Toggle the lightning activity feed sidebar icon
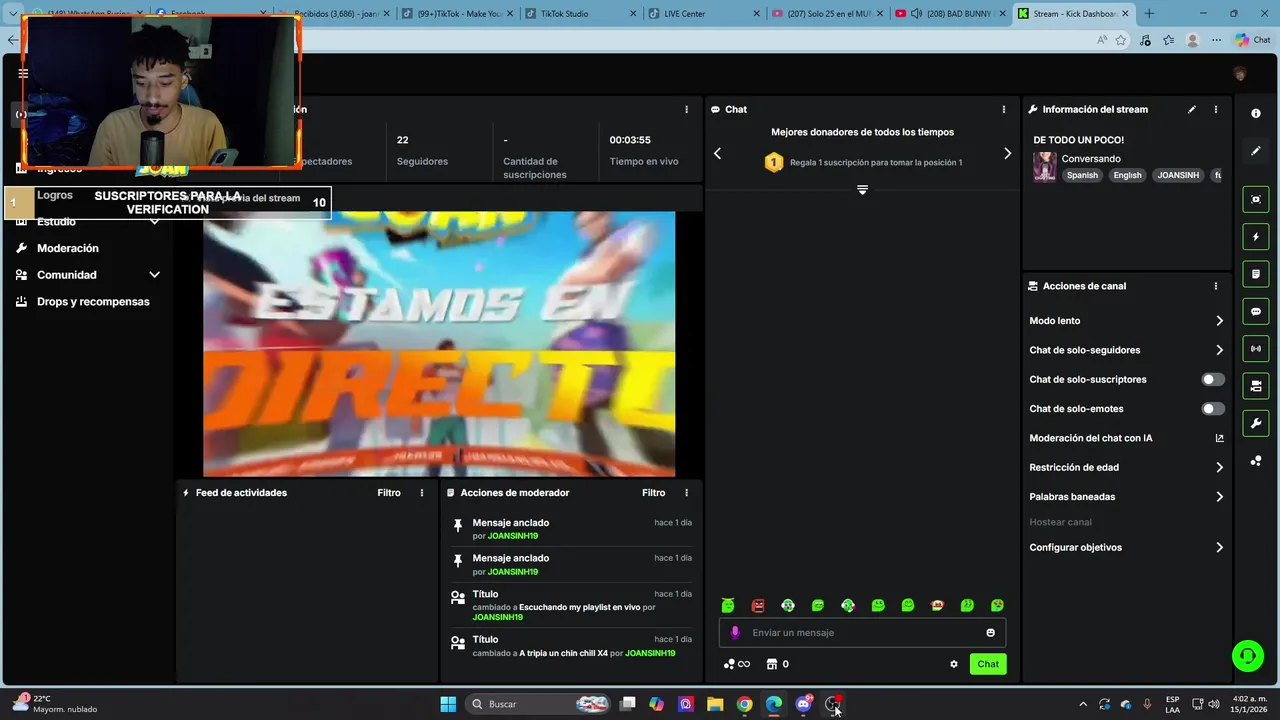The width and height of the screenshot is (1280, 720). point(1256,237)
